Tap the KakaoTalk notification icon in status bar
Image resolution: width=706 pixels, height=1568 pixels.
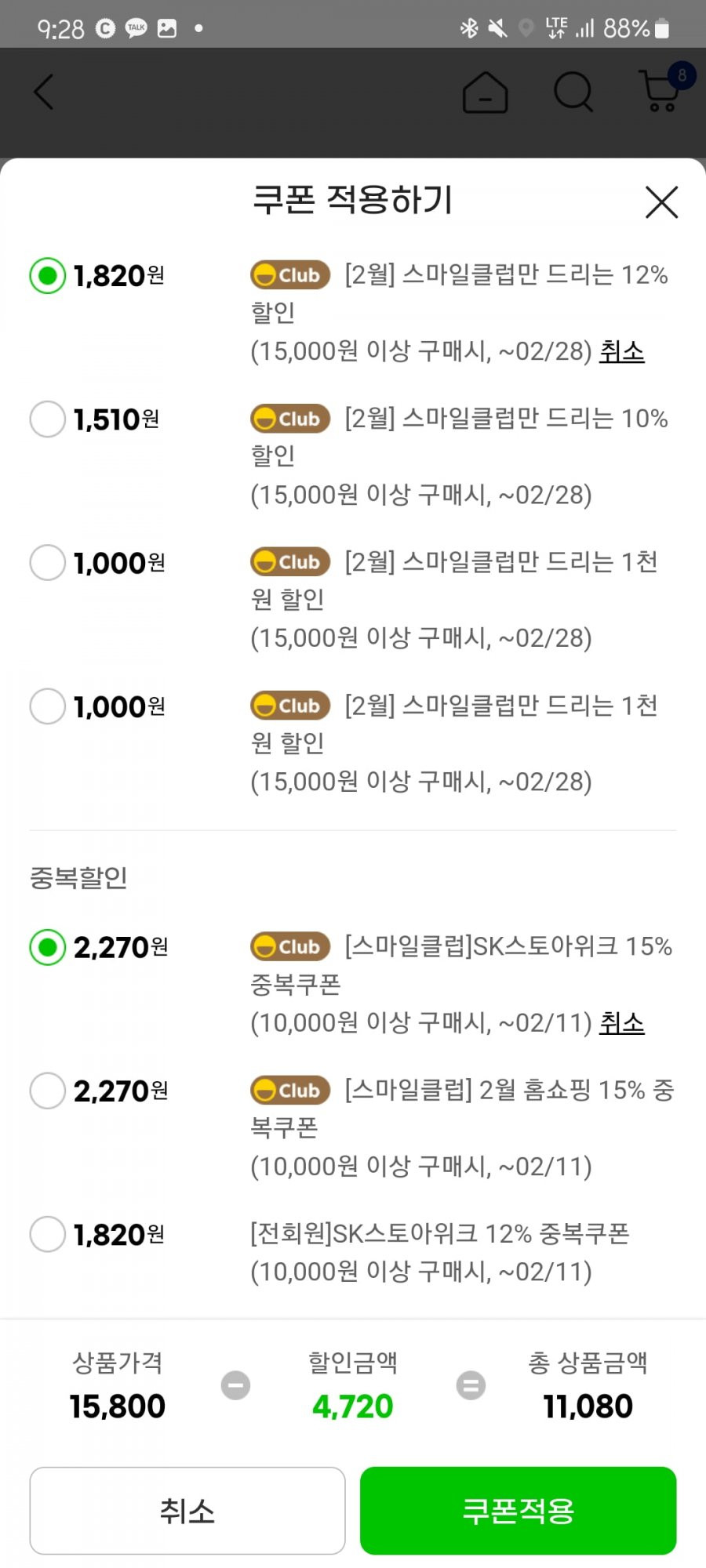pos(136,28)
